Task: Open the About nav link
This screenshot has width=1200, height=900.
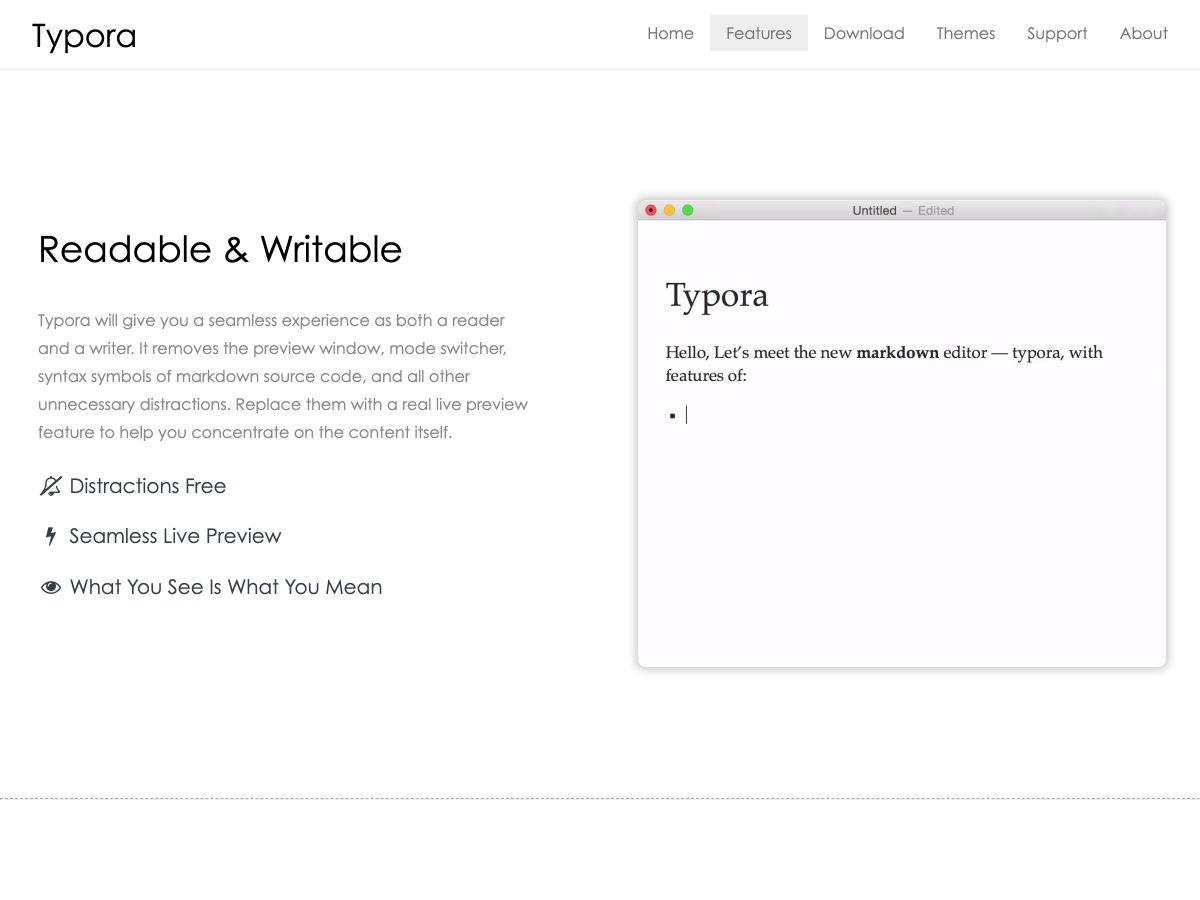Action: tap(1144, 33)
